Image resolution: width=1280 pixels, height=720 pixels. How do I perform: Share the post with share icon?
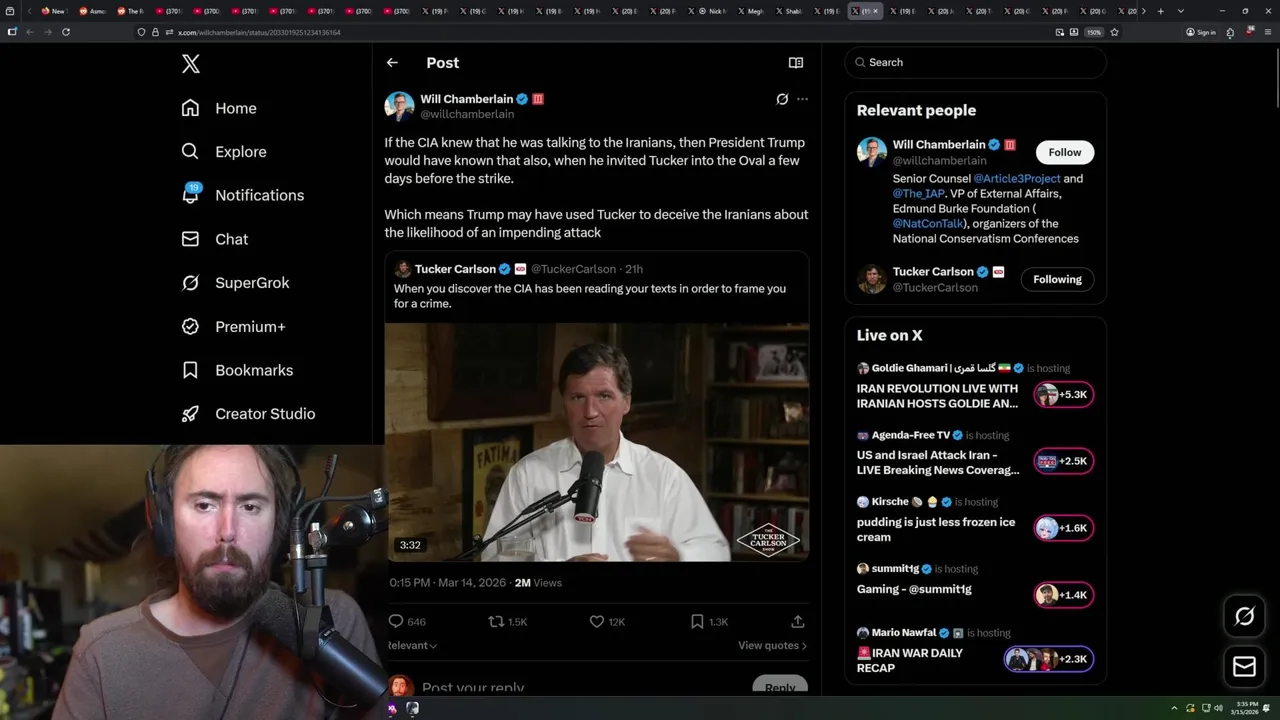coord(797,621)
